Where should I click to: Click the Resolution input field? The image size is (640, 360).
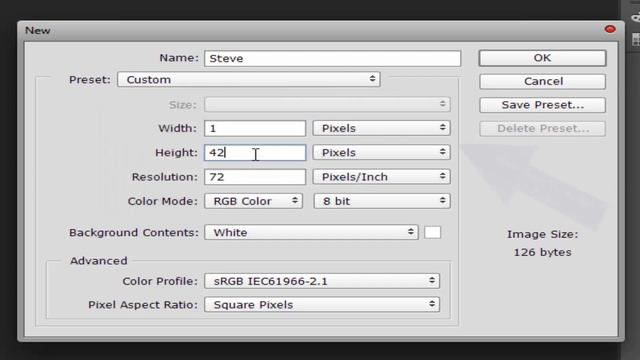(x=255, y=177)
